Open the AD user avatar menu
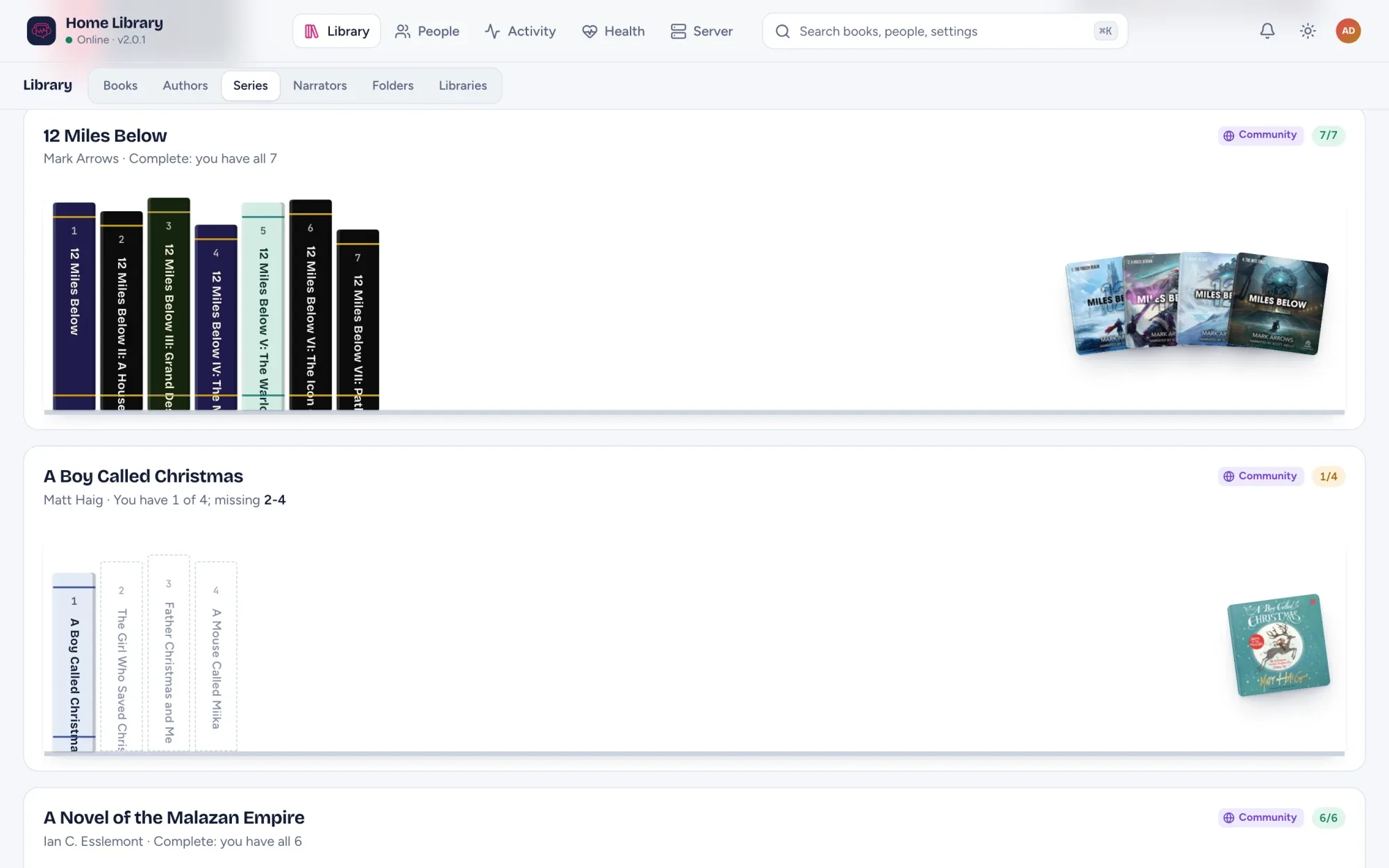This screenshot has width=1389, height=868. [x=1348, y=31]
